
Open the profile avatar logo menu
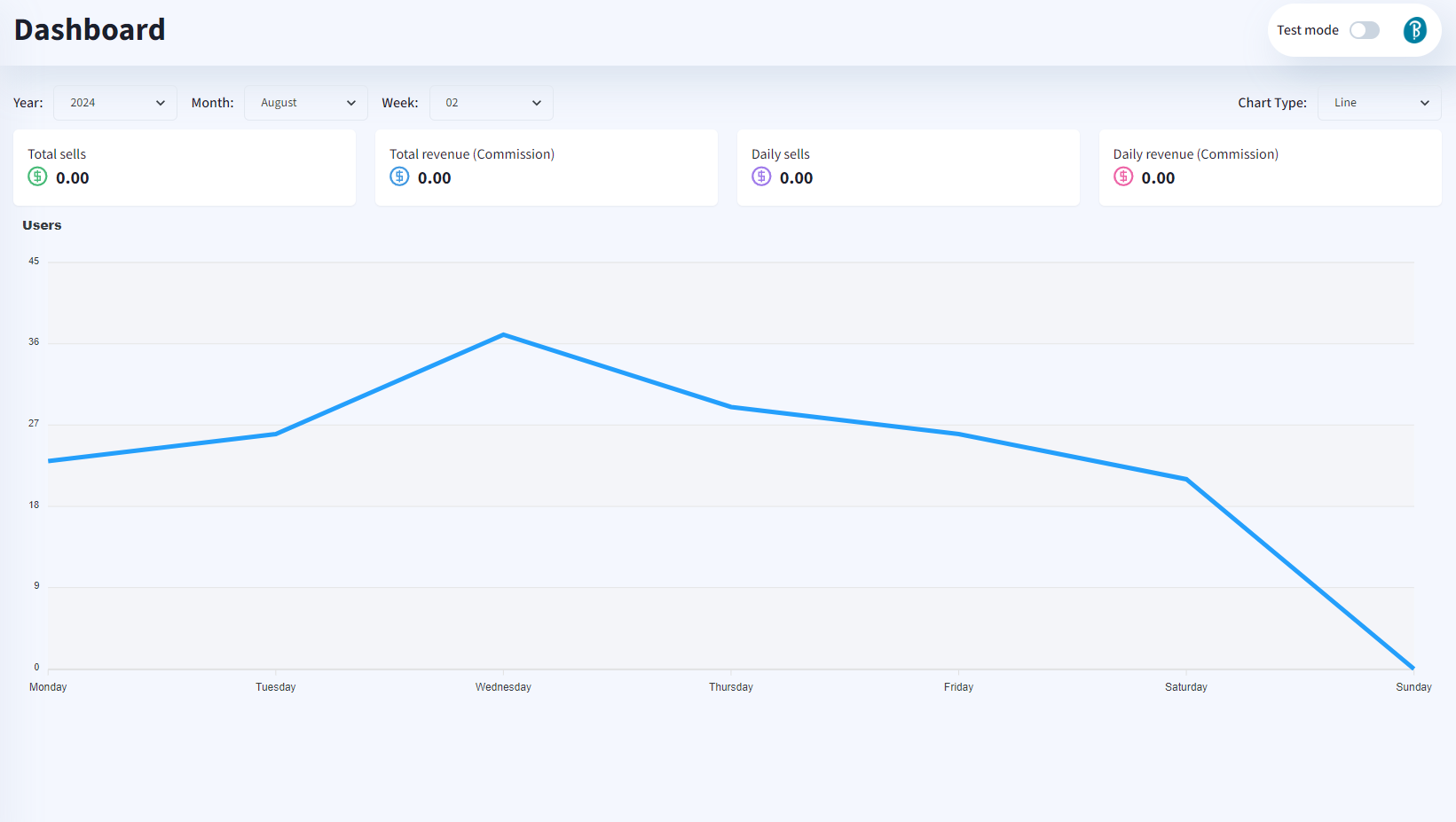point(1414,30)
